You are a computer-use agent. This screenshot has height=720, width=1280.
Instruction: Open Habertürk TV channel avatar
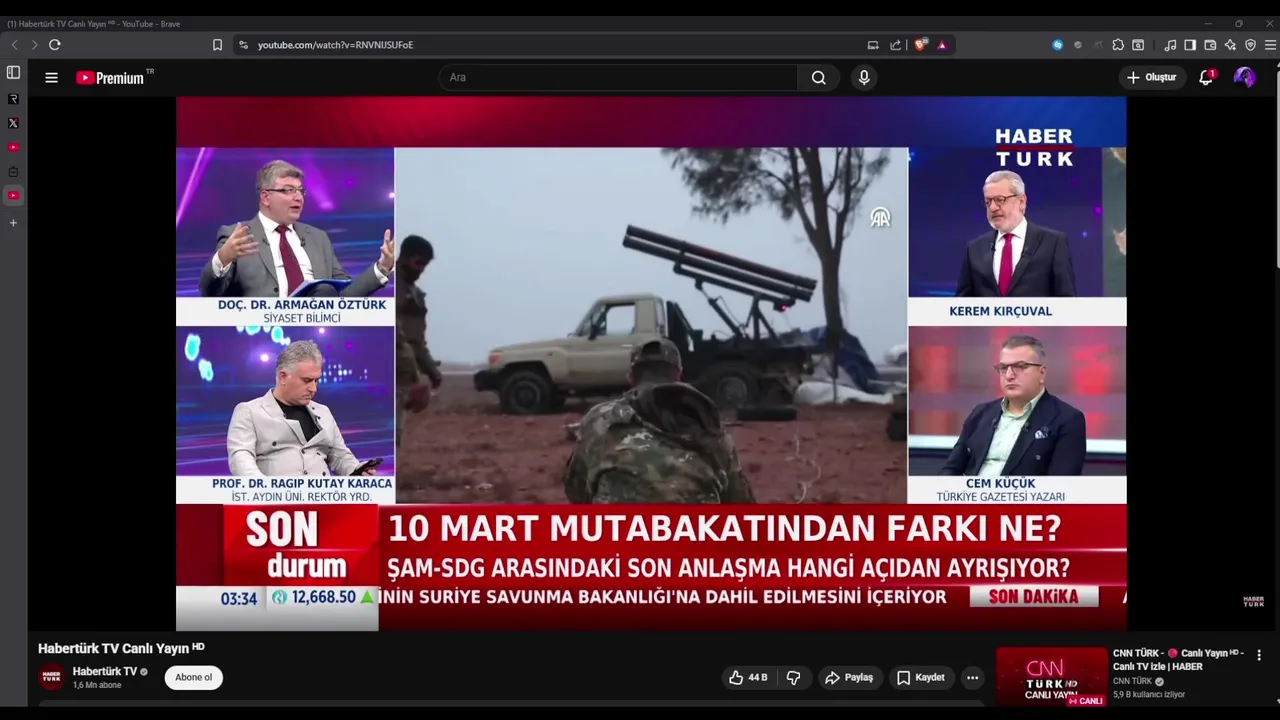point(51,677)
